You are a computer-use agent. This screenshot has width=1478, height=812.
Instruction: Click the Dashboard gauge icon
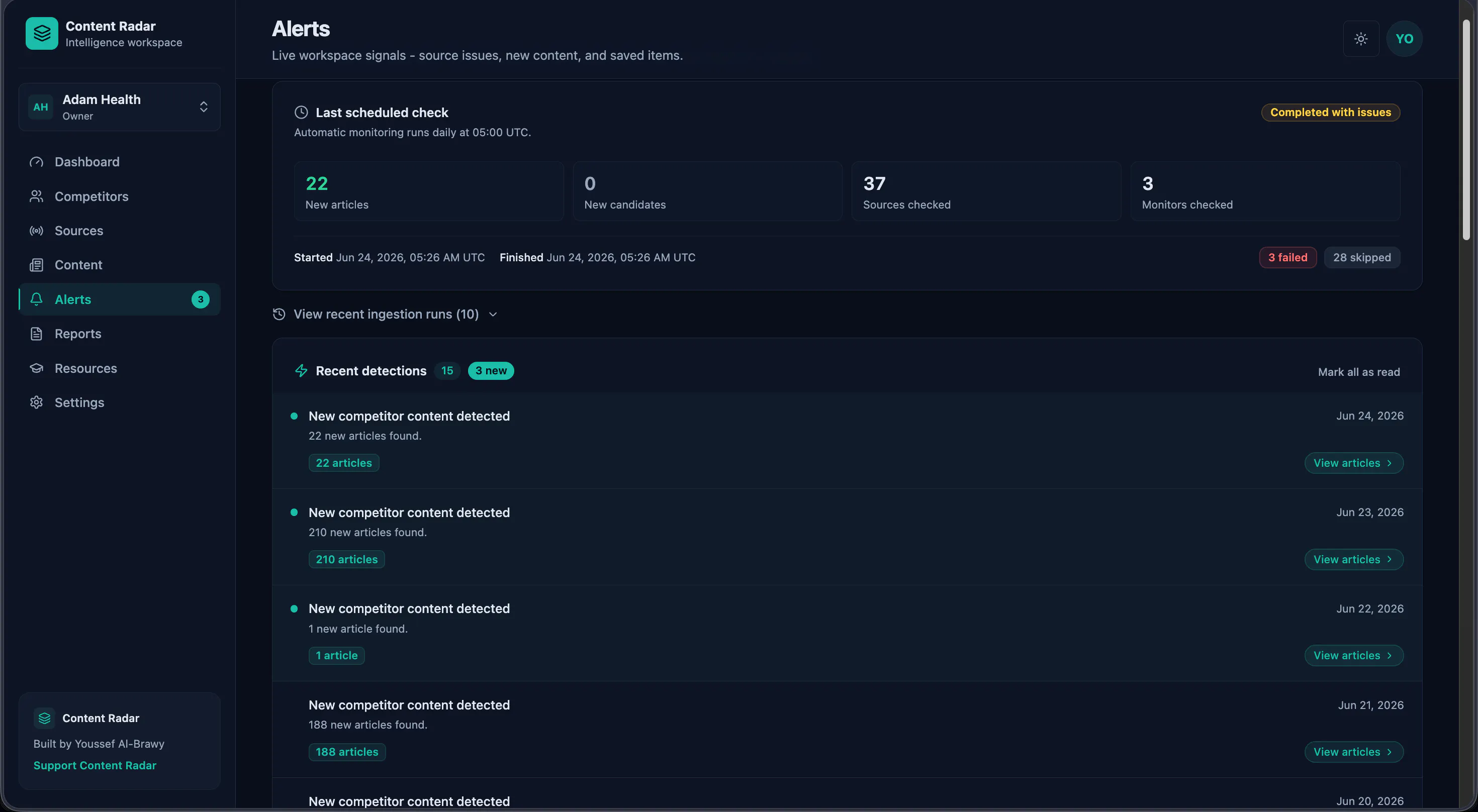pos(37,162)
